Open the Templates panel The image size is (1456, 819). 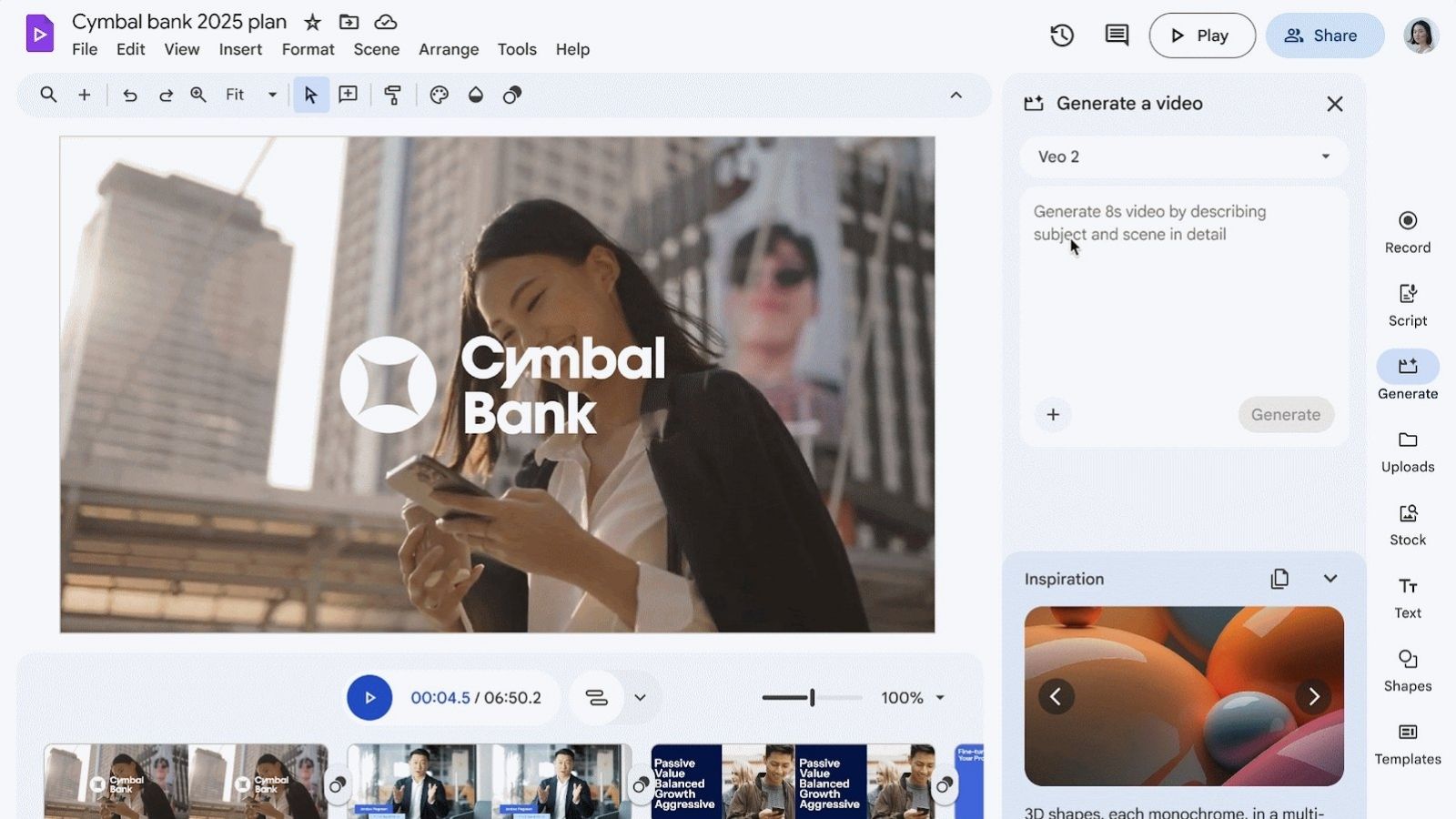tap(1407, 743)
